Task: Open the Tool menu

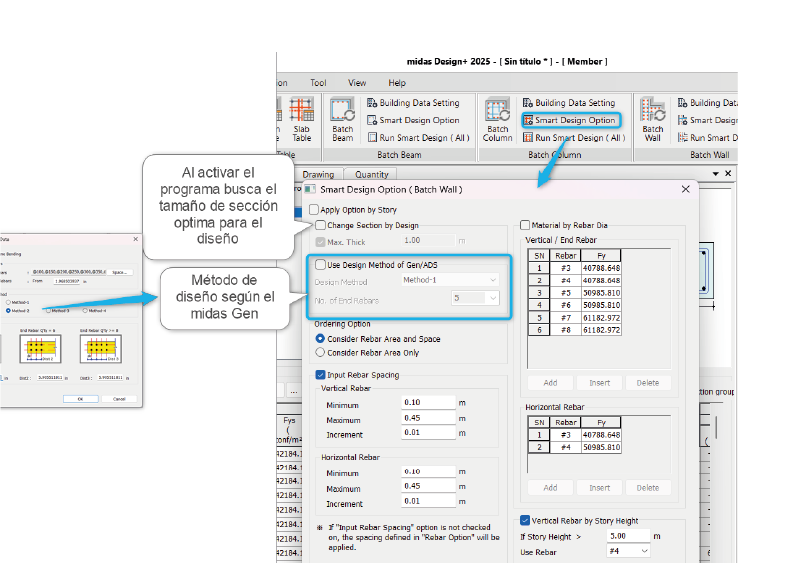Action: (318, 83)
